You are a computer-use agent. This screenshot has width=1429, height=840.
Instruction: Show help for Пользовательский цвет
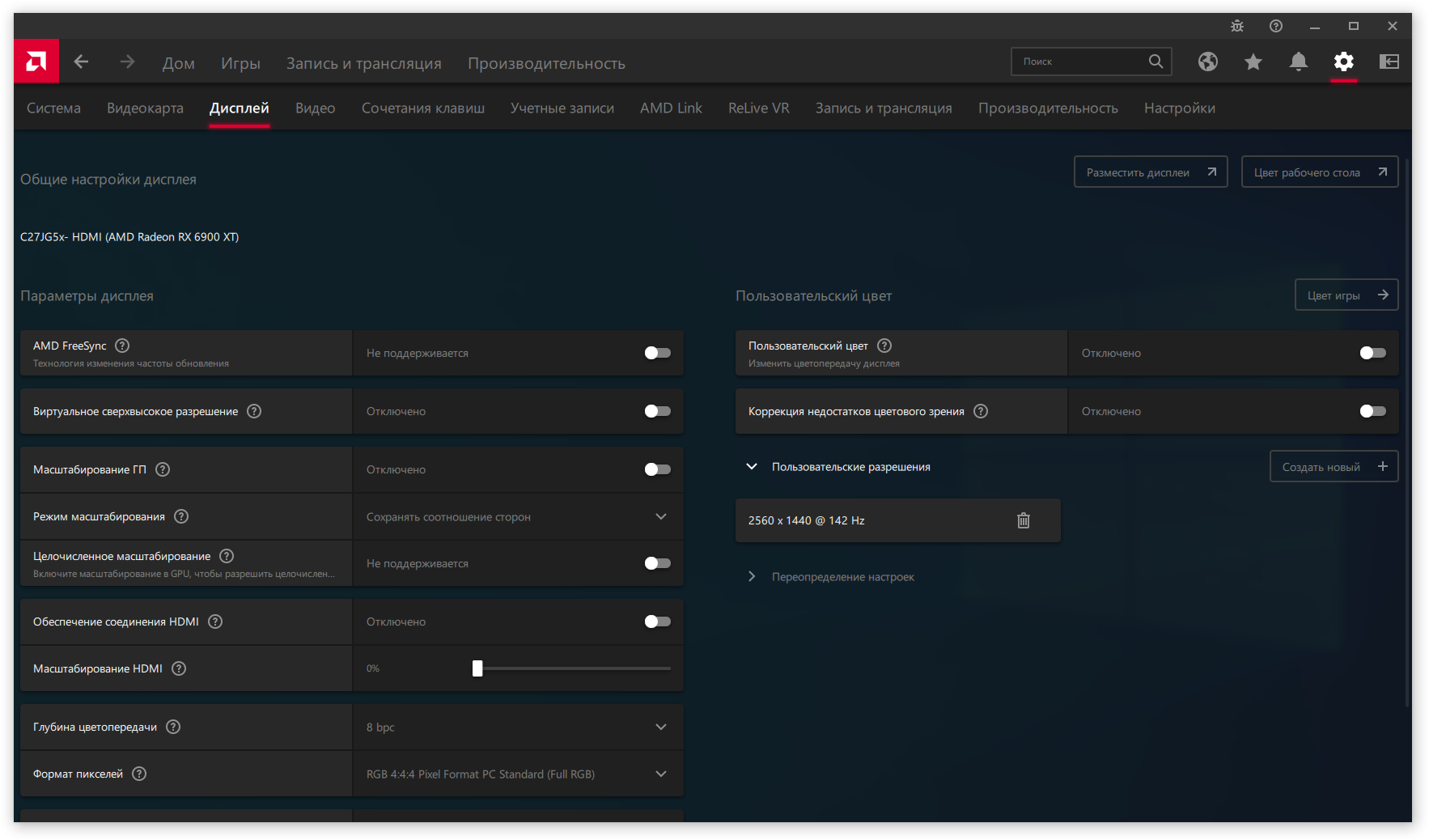pyautogui.click(x=884, y=346)
